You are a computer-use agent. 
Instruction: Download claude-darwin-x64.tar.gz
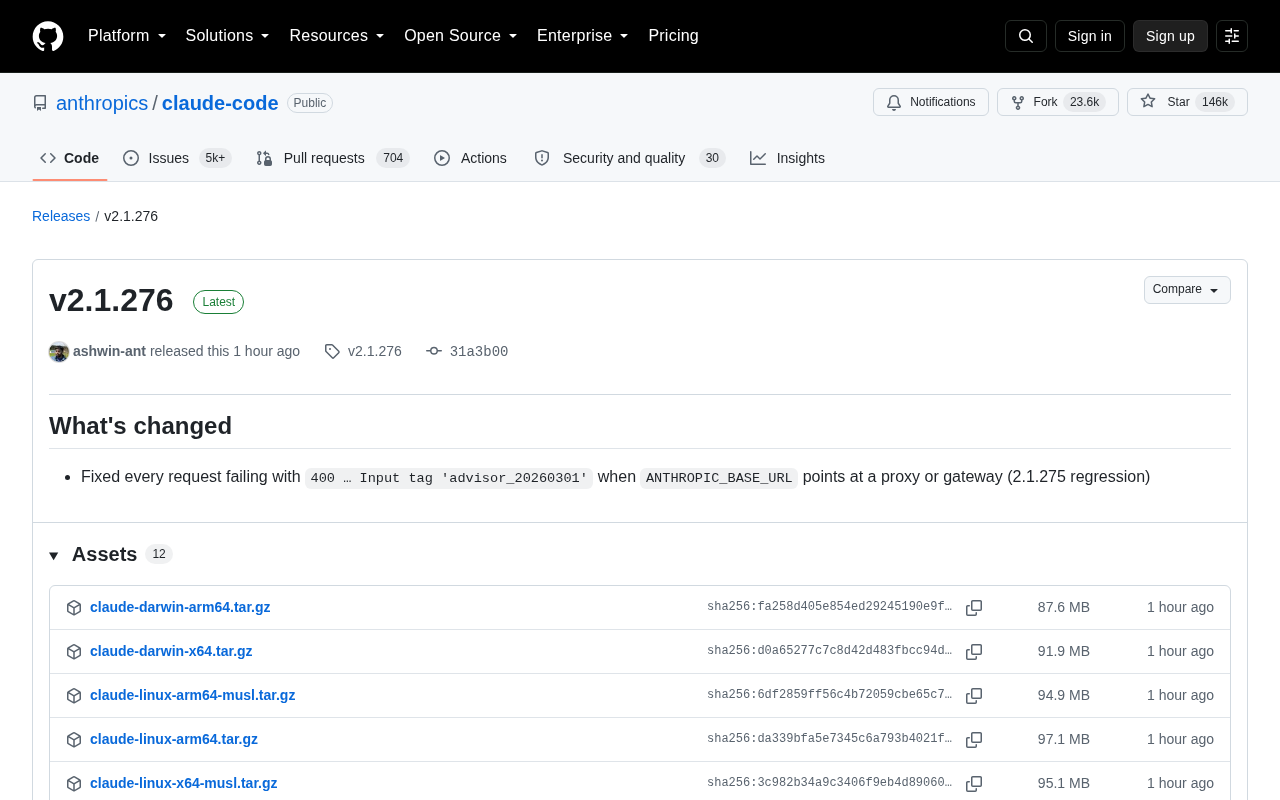click(x=171, y=651)
